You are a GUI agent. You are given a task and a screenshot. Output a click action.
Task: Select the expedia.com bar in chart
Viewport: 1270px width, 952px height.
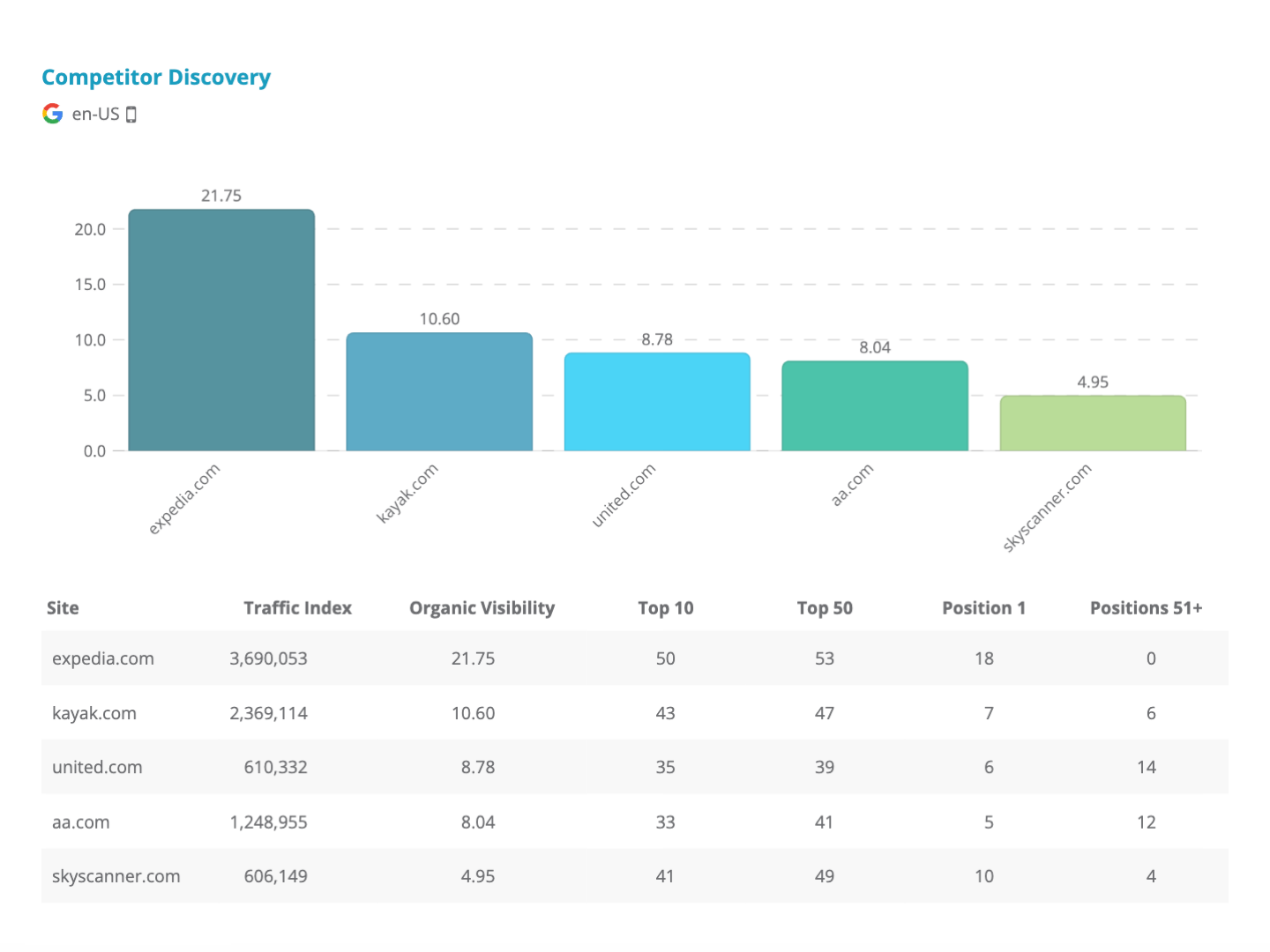(221, 330)
